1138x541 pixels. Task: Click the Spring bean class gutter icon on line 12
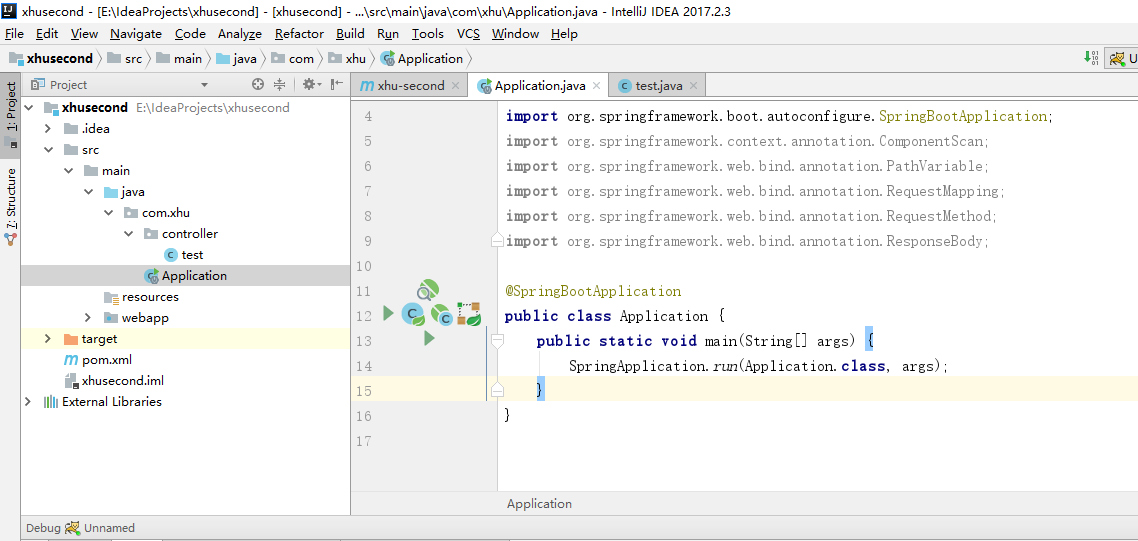click(x=413, y=315)
